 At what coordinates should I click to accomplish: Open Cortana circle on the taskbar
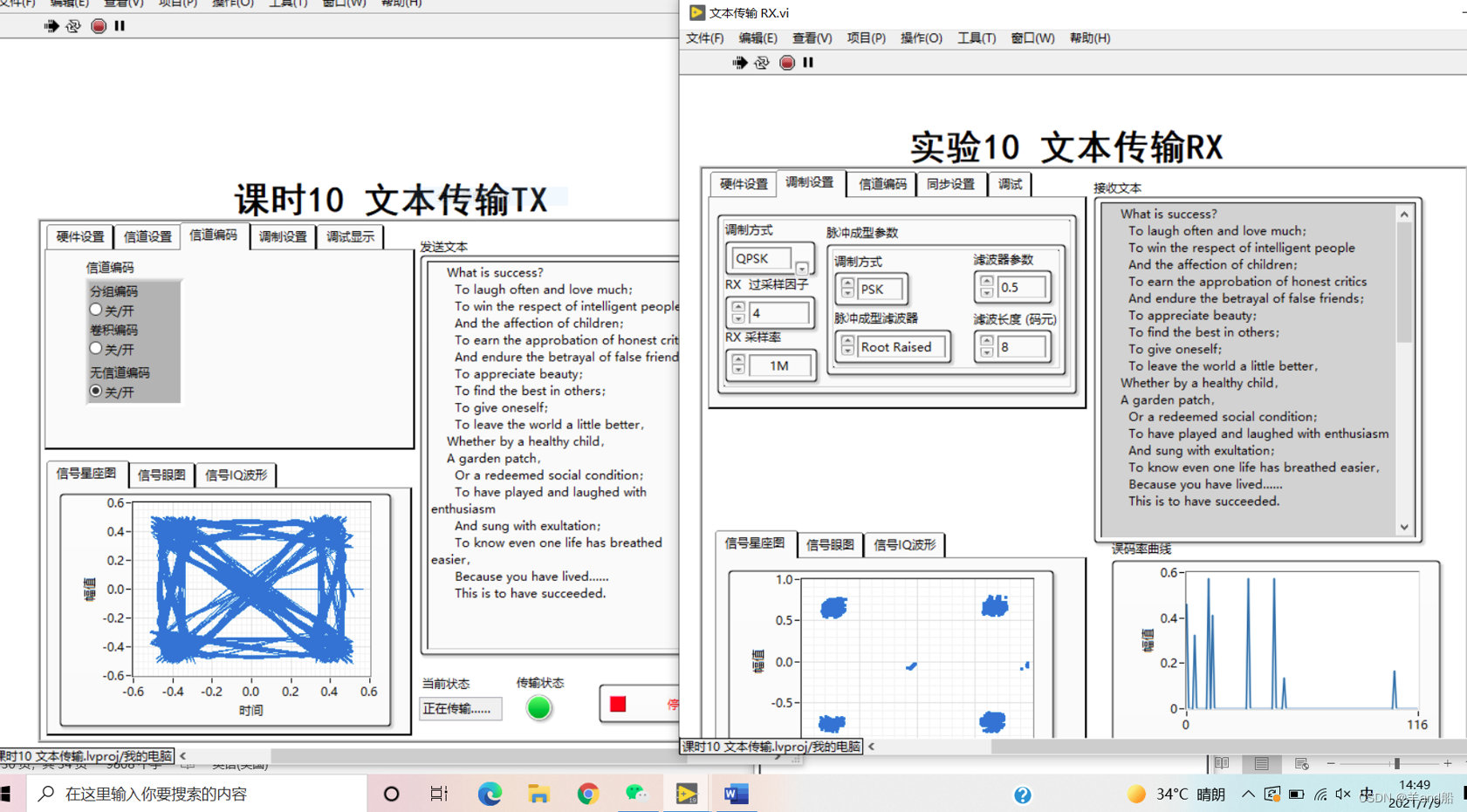[391, 794]
